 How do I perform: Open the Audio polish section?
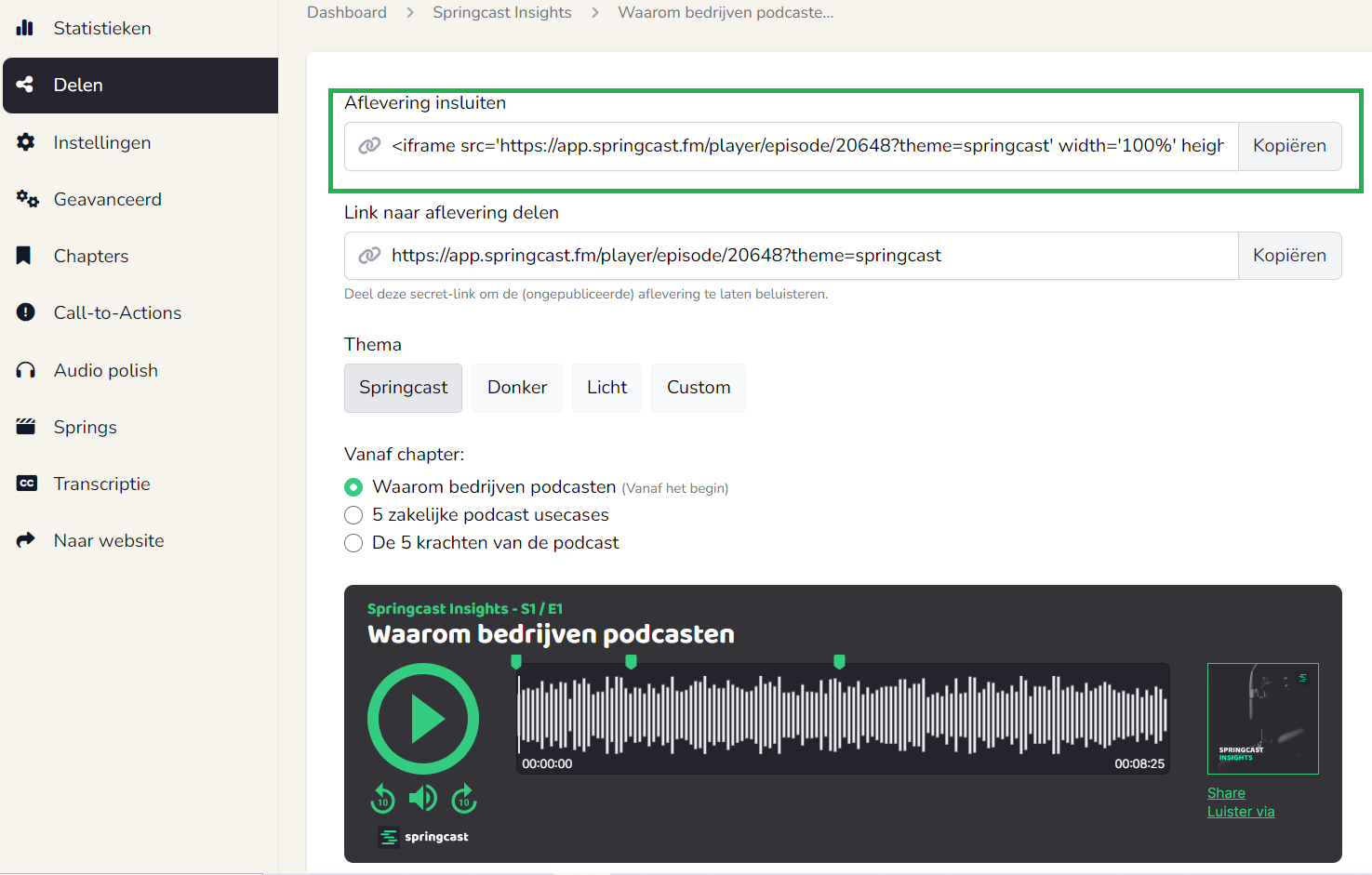pyautogui.click(x=106, y=370)
